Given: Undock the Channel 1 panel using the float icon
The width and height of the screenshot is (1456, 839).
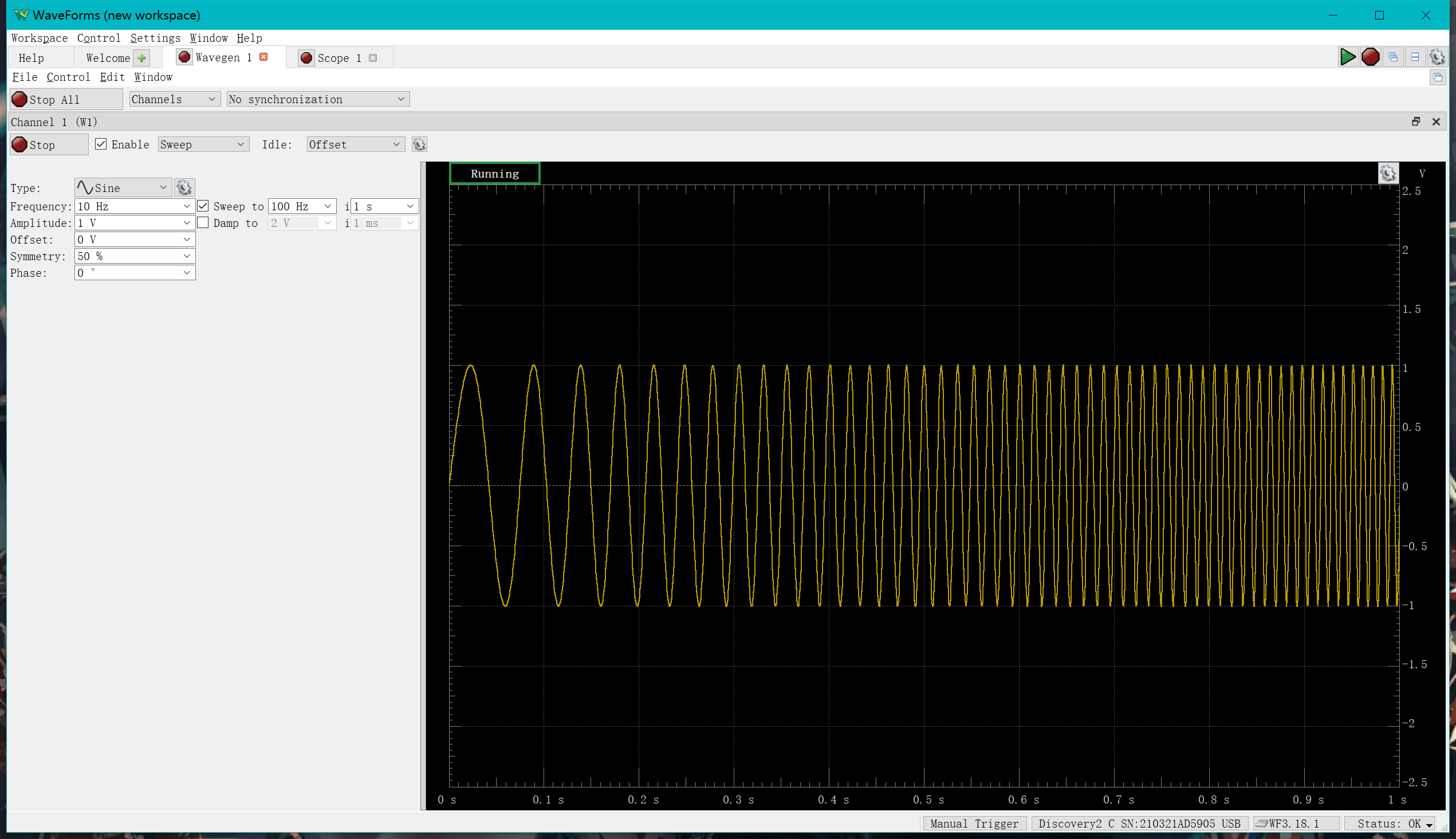Looking at the screenshot, I should pyautogui.click(x=1416, y=121).
